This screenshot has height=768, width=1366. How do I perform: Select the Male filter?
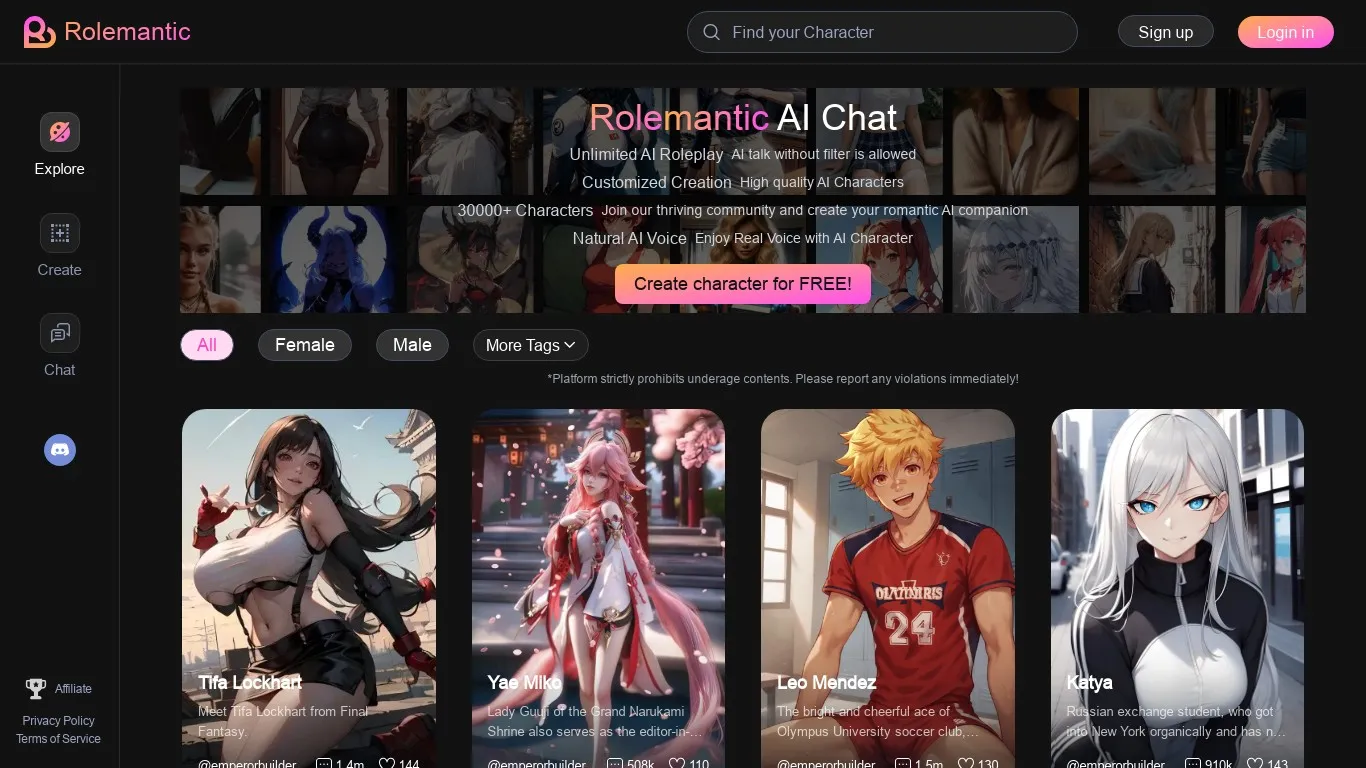point(412,344)
